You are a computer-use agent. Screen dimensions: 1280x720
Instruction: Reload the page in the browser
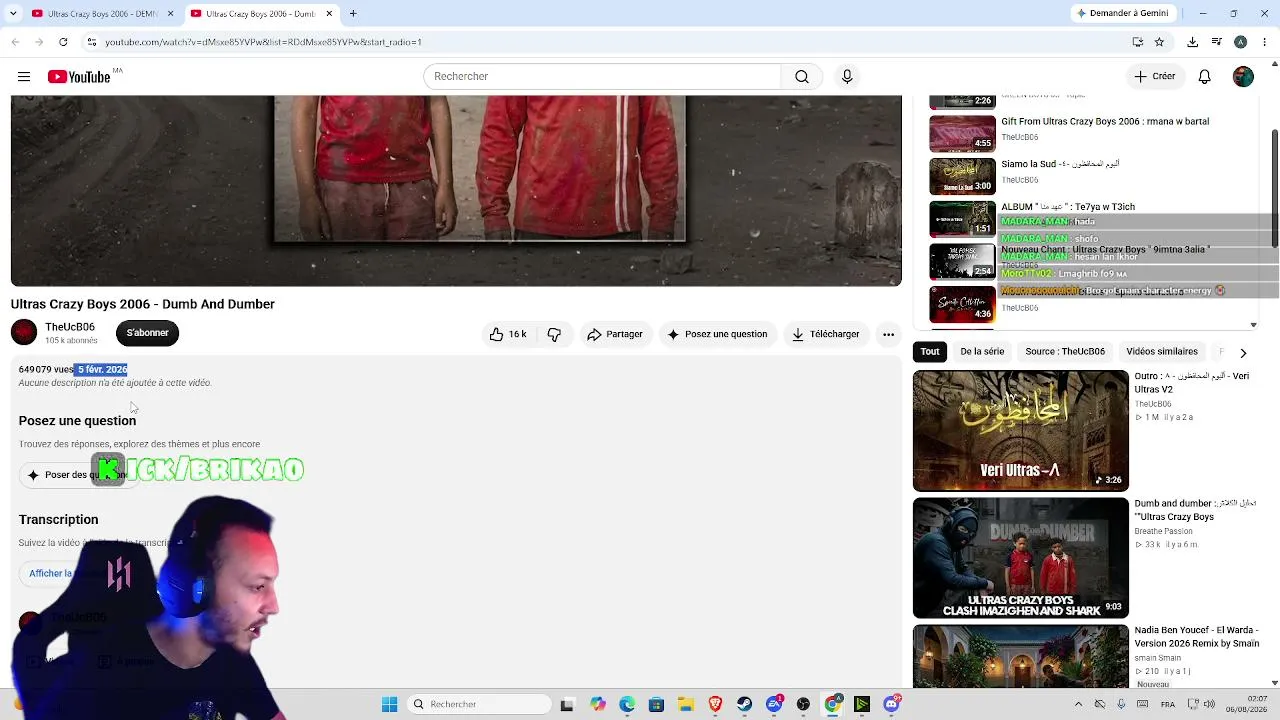point(63,42)
